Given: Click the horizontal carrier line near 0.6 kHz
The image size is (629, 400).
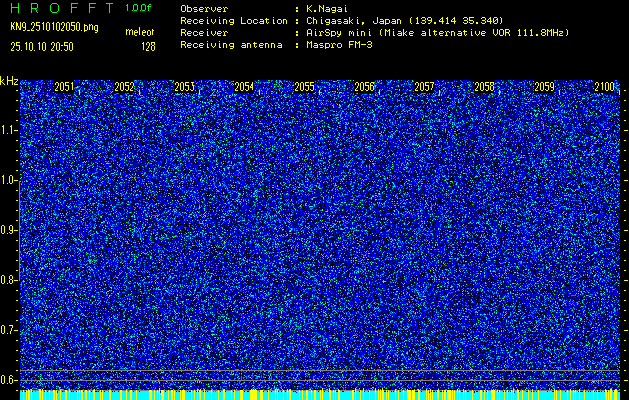Looking at the screenshot, I should [x=320, y=371].
